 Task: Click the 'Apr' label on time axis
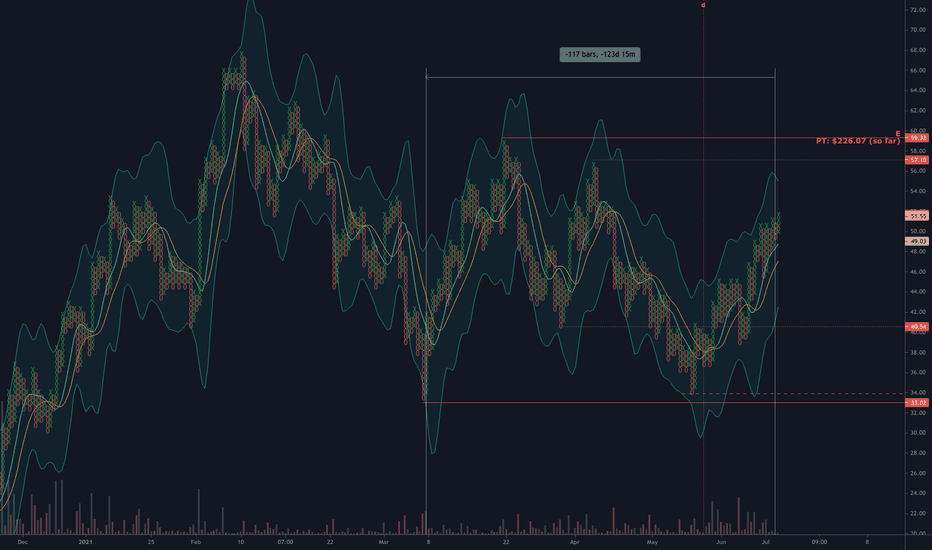(574, 542)
